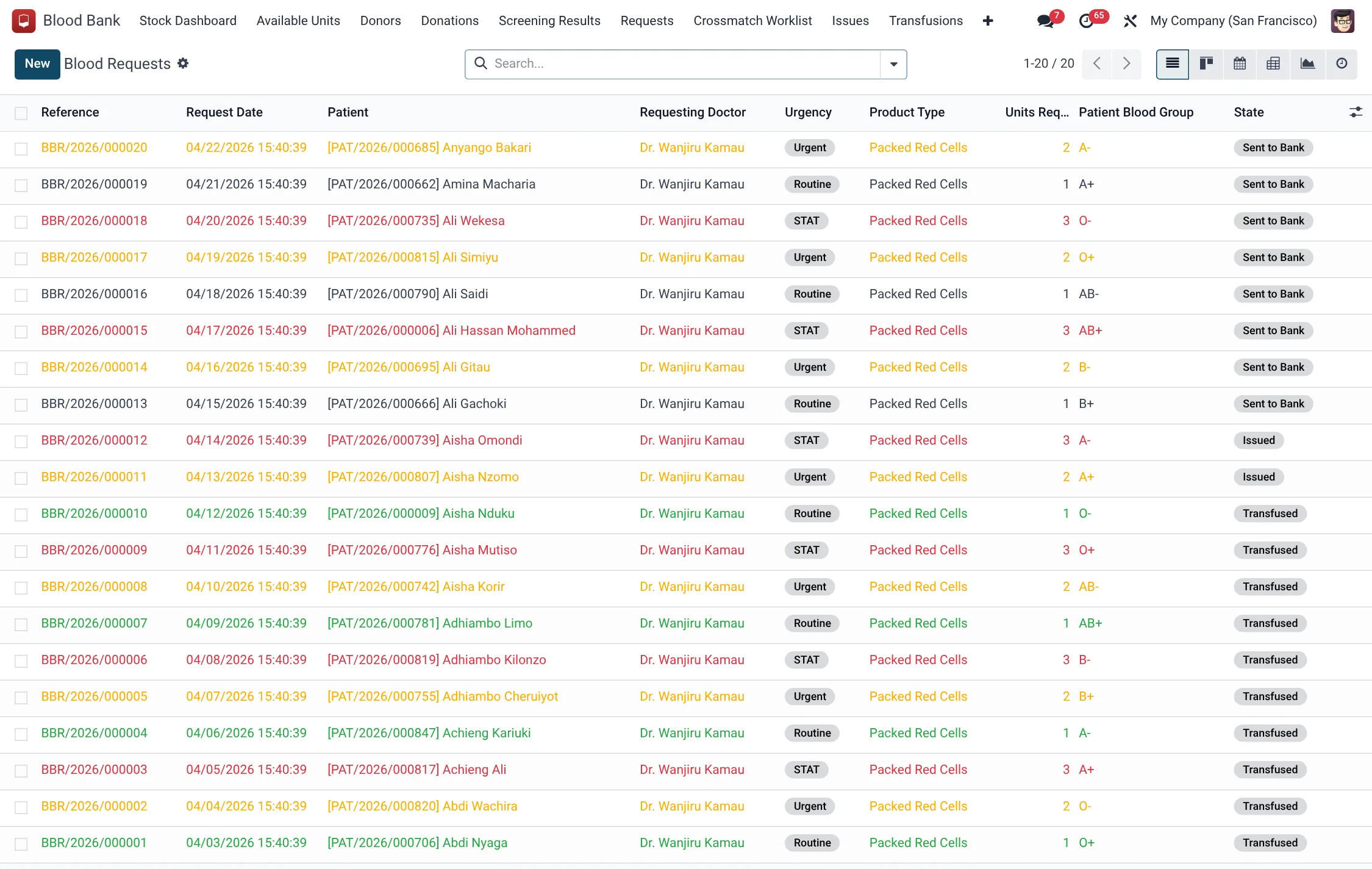Open the user avatar menu
Screen dimensions: 1372x869
(x=1342, y=21)
